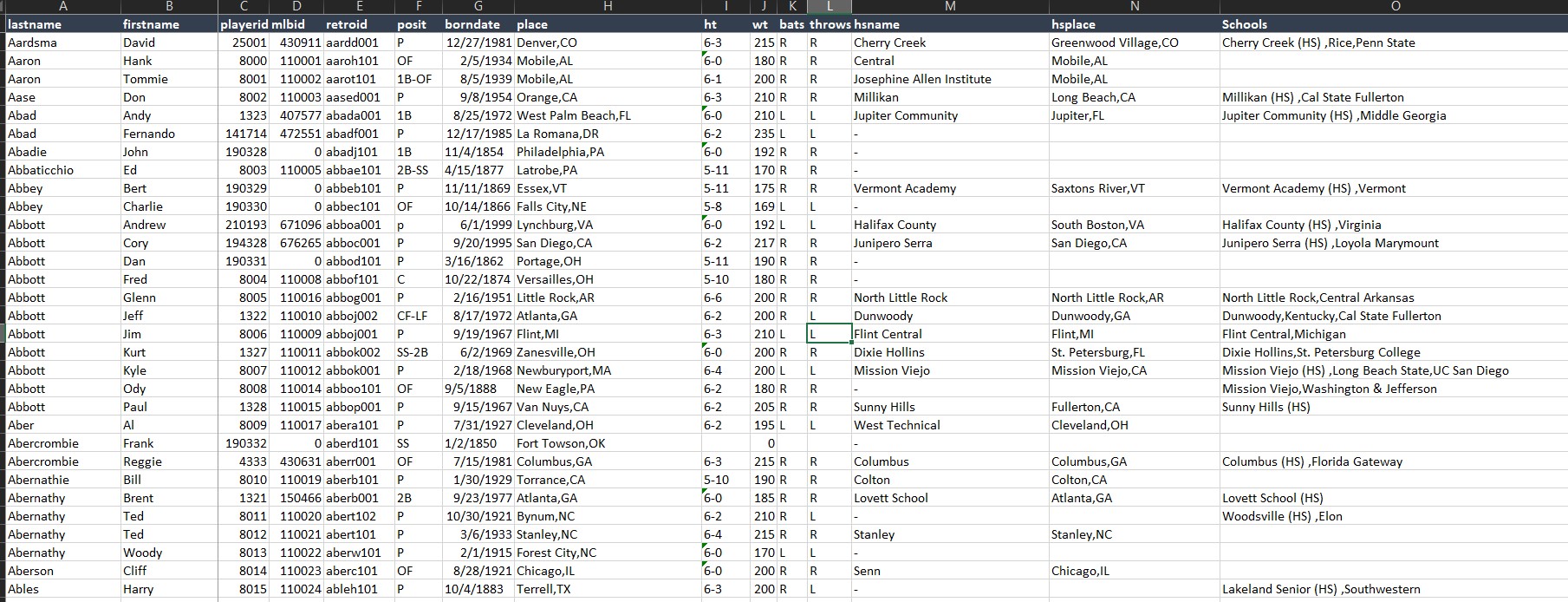Screen dimensions: 1568x602
Task: Click borndate cell 12/27/1981
Action: click(x=477, y=43)
